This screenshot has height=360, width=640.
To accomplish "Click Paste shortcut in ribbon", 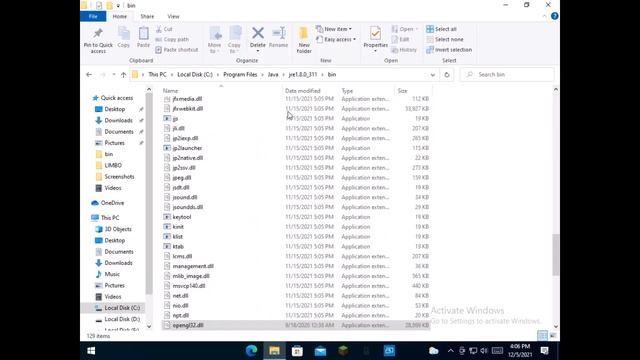I will (x=177, y=50).
